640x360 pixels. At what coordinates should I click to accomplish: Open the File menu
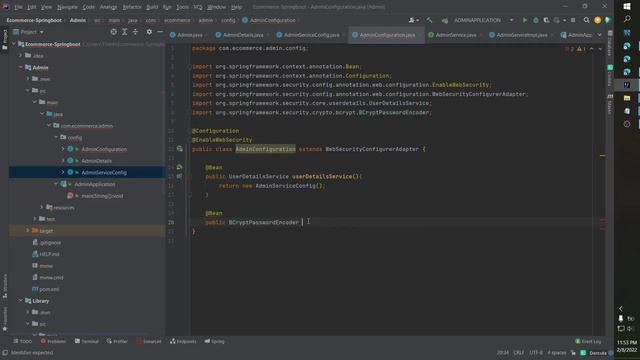point(18,7)
